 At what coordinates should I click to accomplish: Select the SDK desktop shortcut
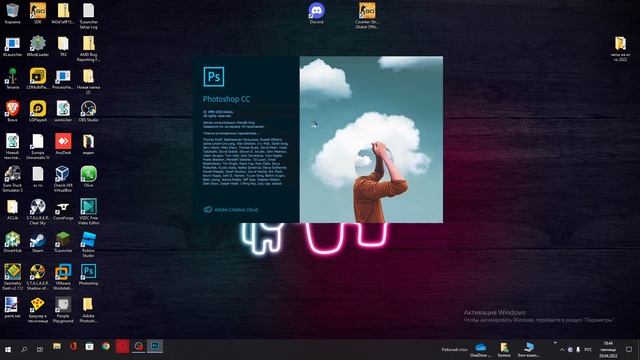coord(38,13)
